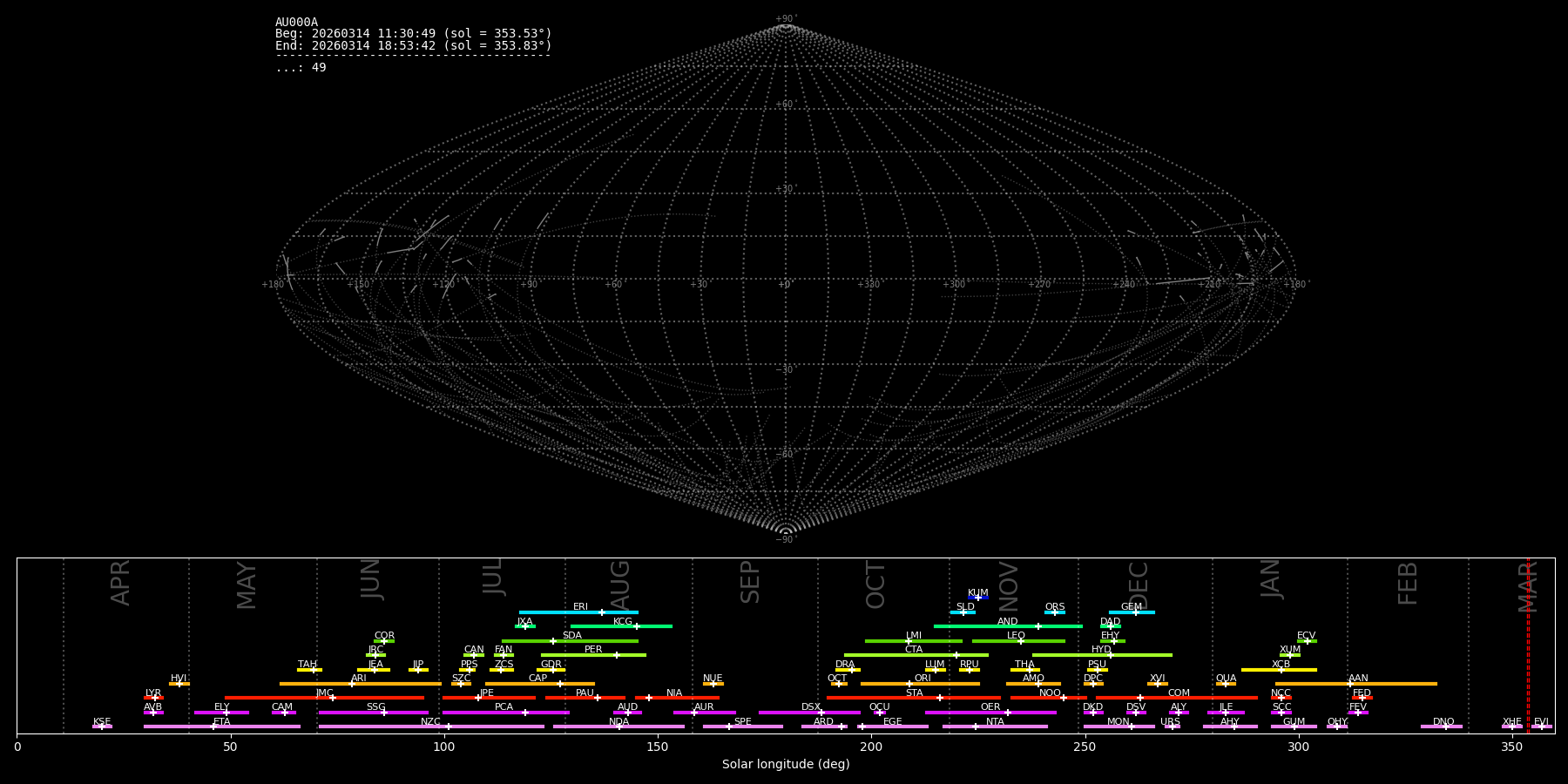Click the KCG shower label
1568x784 pixels.
click(623, 622)
